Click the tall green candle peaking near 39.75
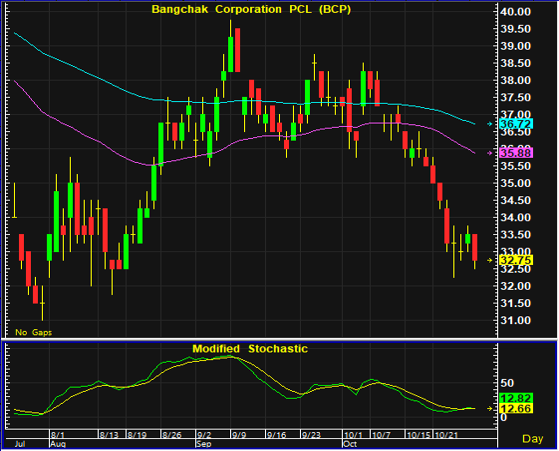 point(231,54)
